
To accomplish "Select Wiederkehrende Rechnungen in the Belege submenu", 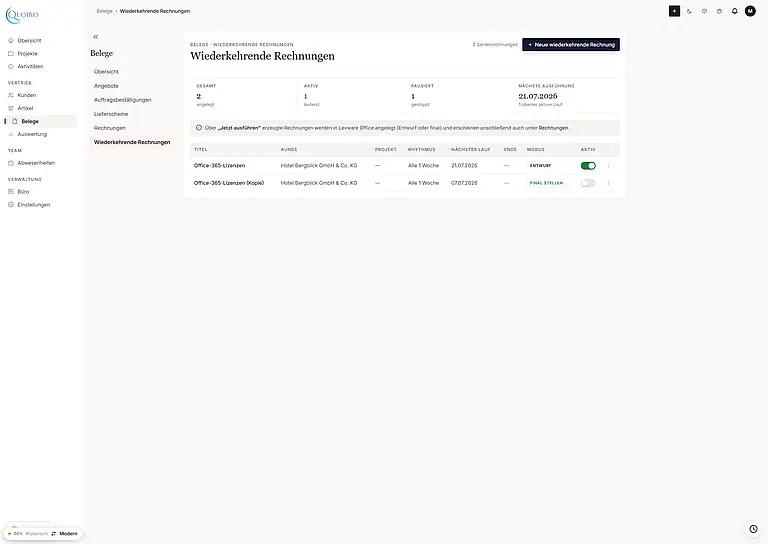I will (132, 142).
